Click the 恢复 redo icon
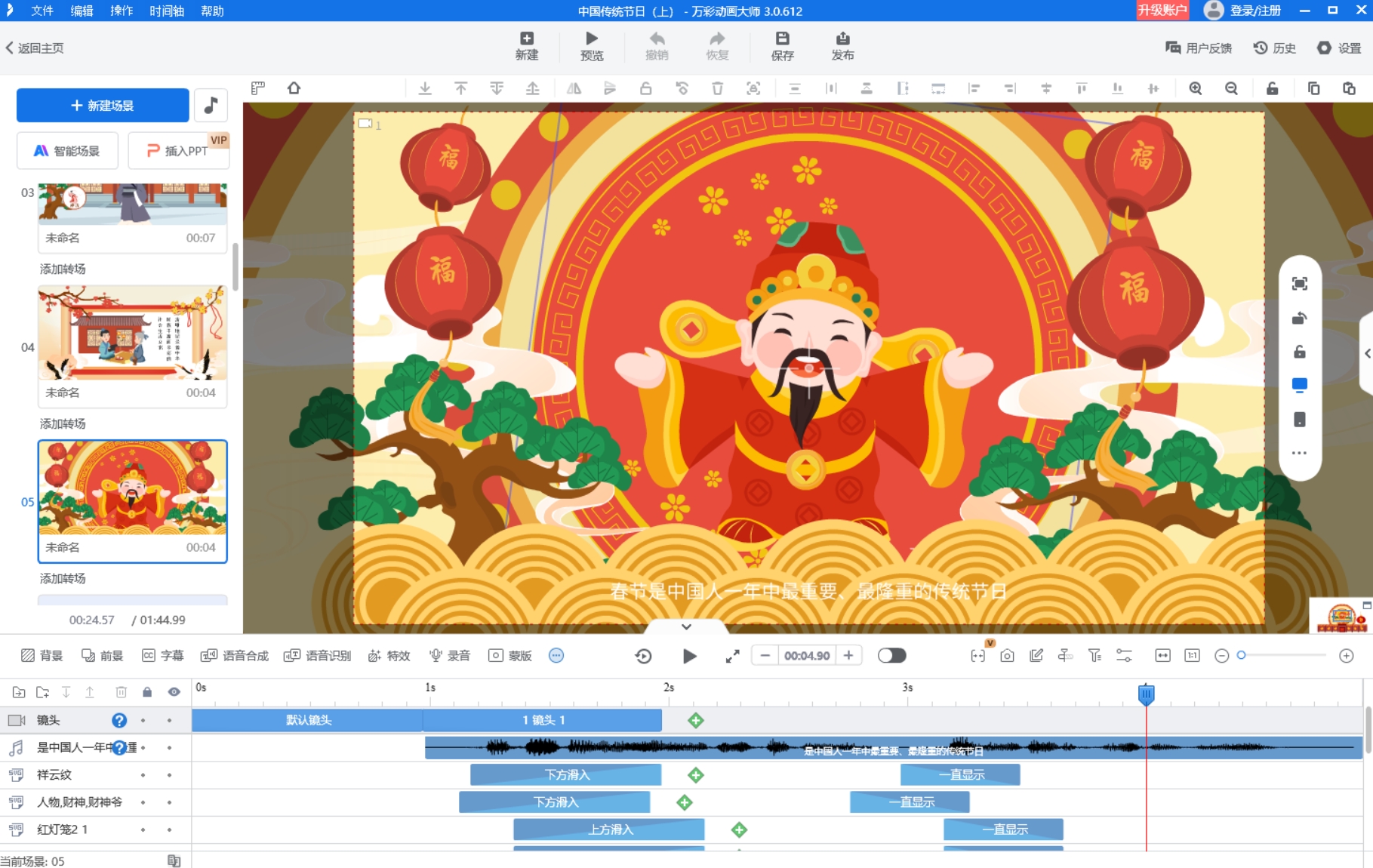Viewport: 1373px width, 868px height. pyautogui.click(x=717, y=46)
